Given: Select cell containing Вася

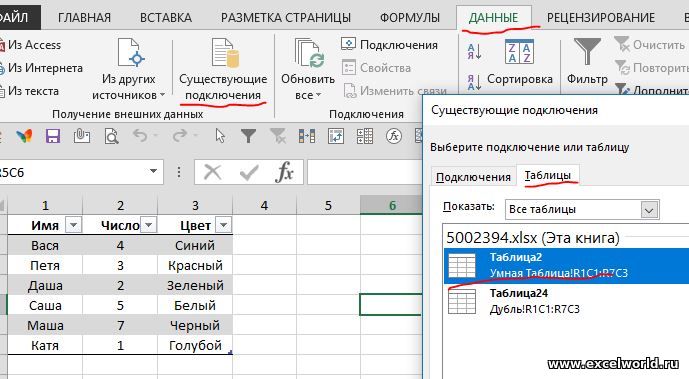Looking at the screenshot, I should tap(45, 245).
